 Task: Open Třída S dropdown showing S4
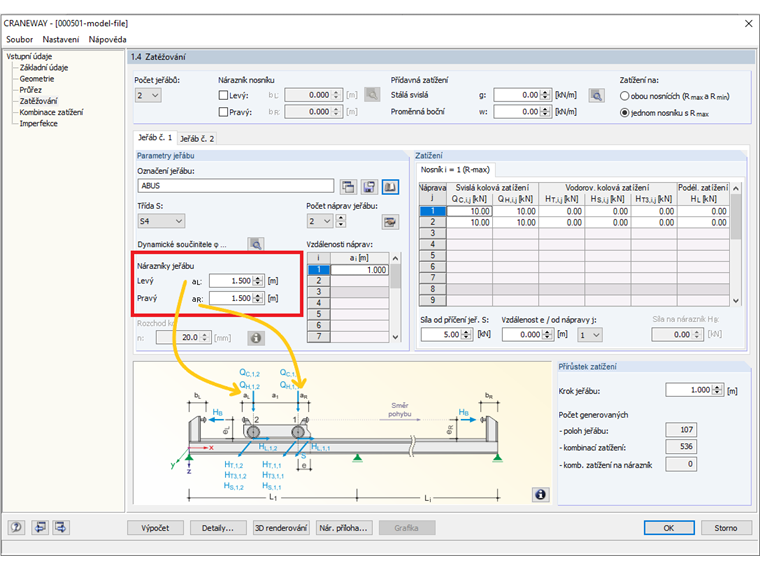pyautogui.click(x=161, y=222)
